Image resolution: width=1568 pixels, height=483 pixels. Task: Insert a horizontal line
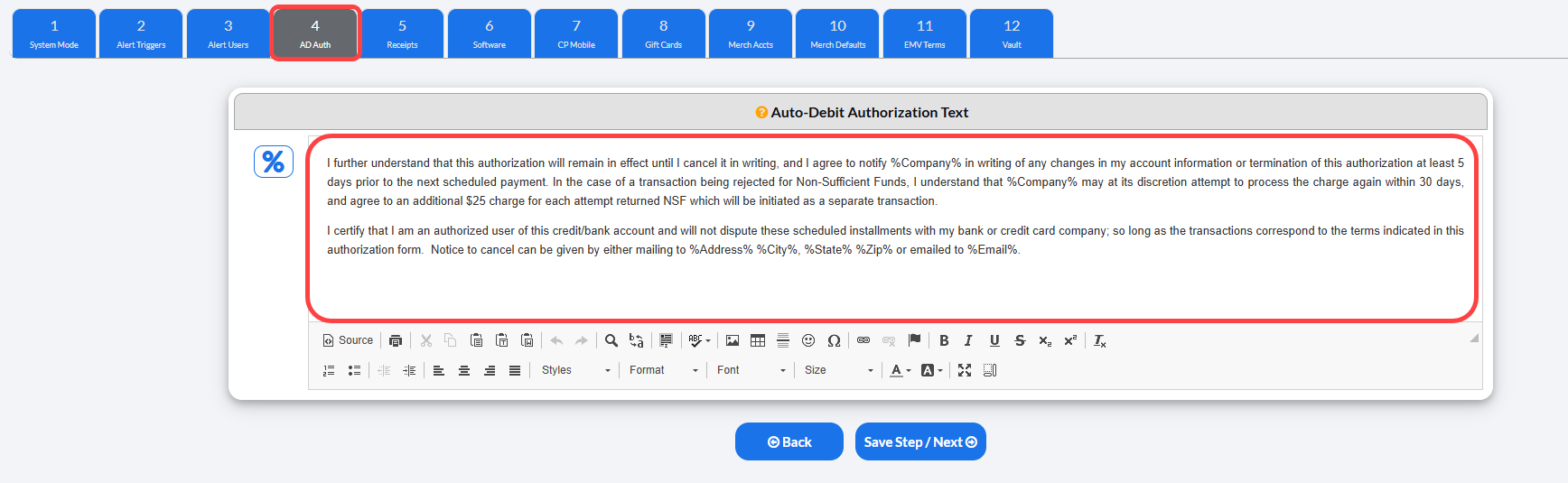tap(783, 340)
